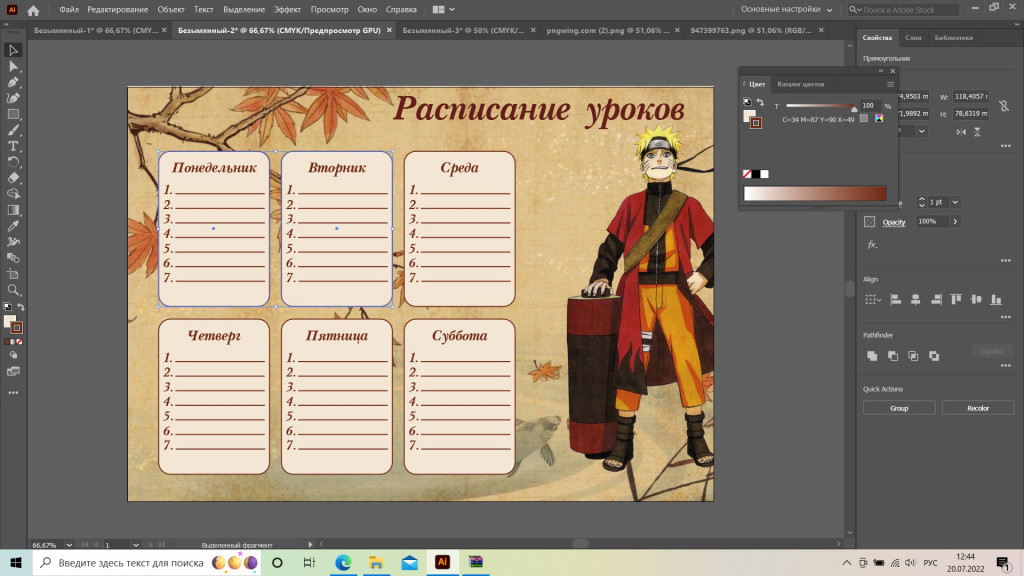Switch to the Безымянный-3 document tab

(463, 30)
